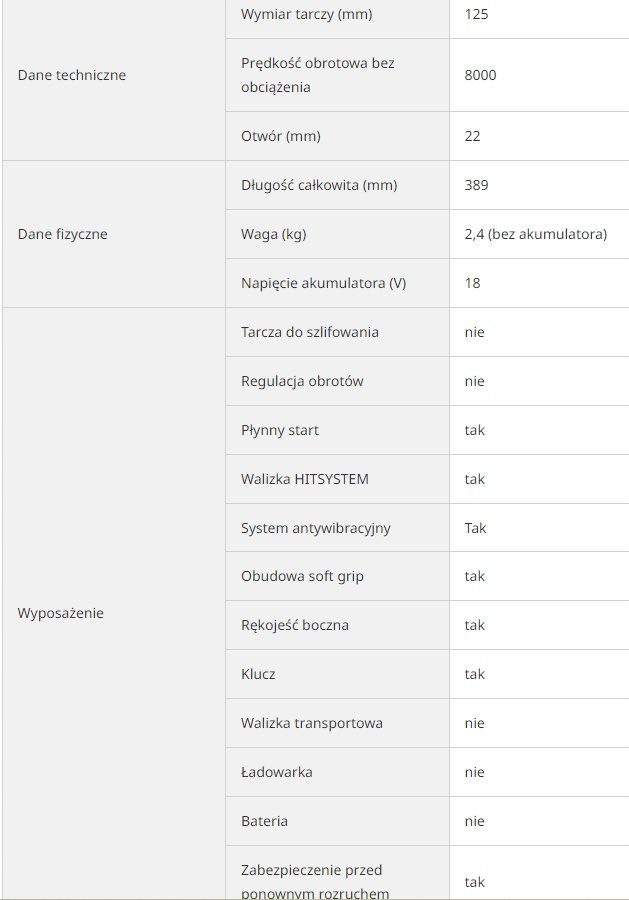Image resolution: width=629 pixels, height=900 pixels.
Task: Select the 'Tarcza do szlifowania' label
Action: [x=310, y=332]
